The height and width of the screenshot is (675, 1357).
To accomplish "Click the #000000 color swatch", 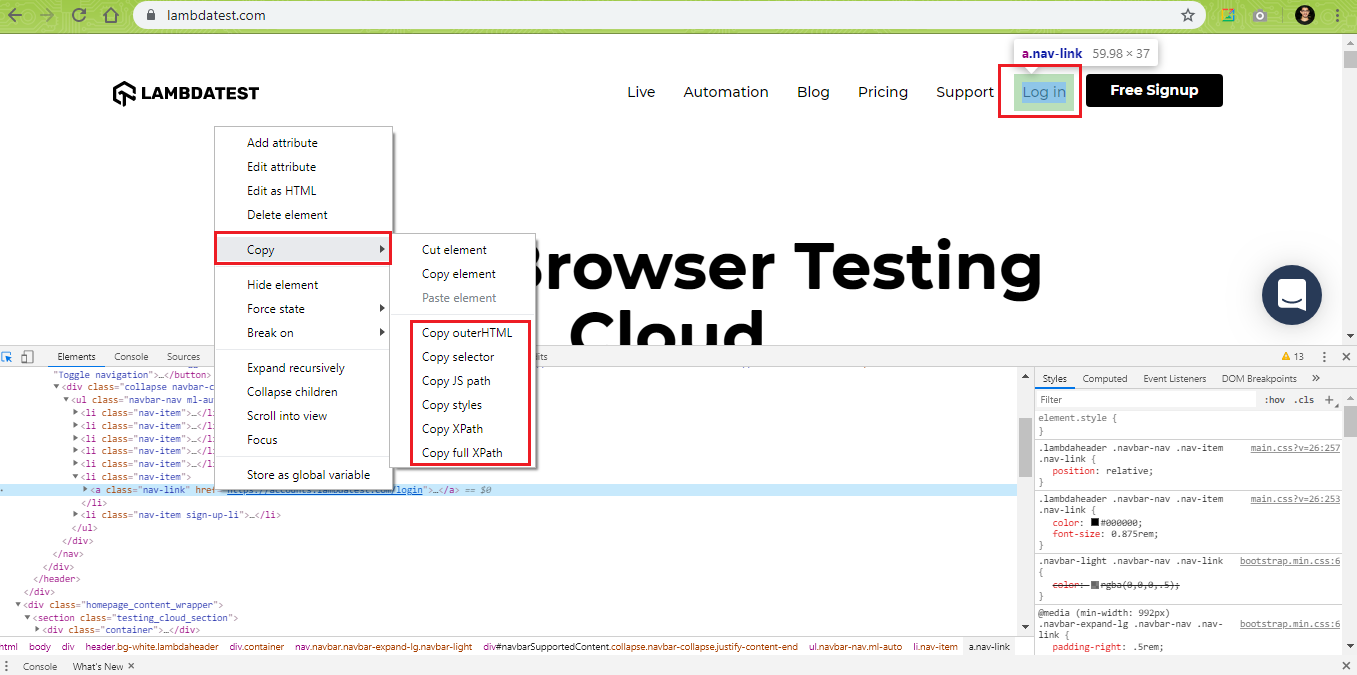I will click(x=1095, y=522).
